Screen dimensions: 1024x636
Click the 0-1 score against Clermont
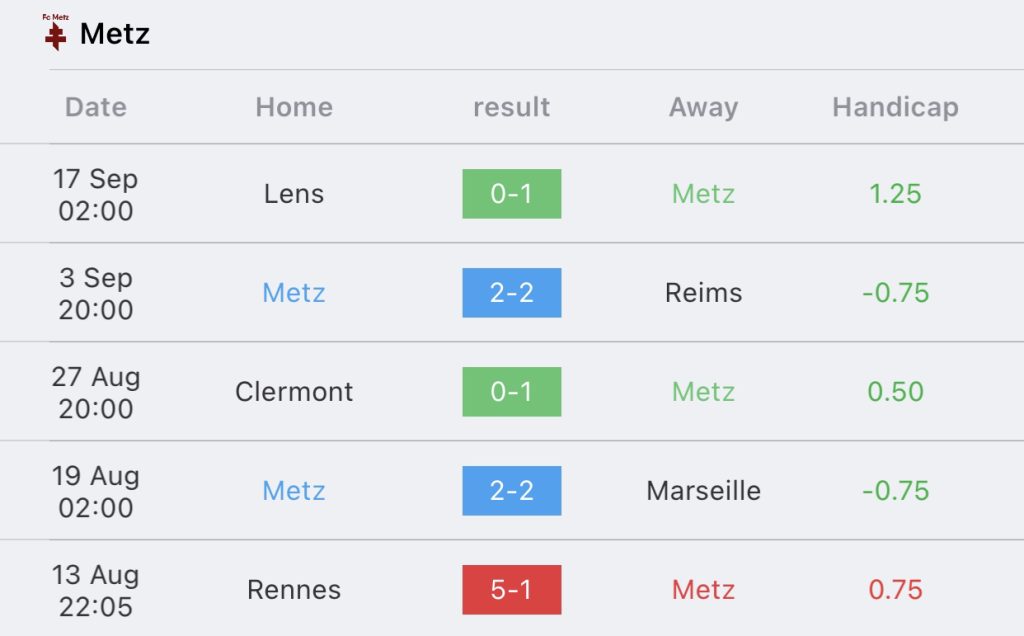coord(511,392)
